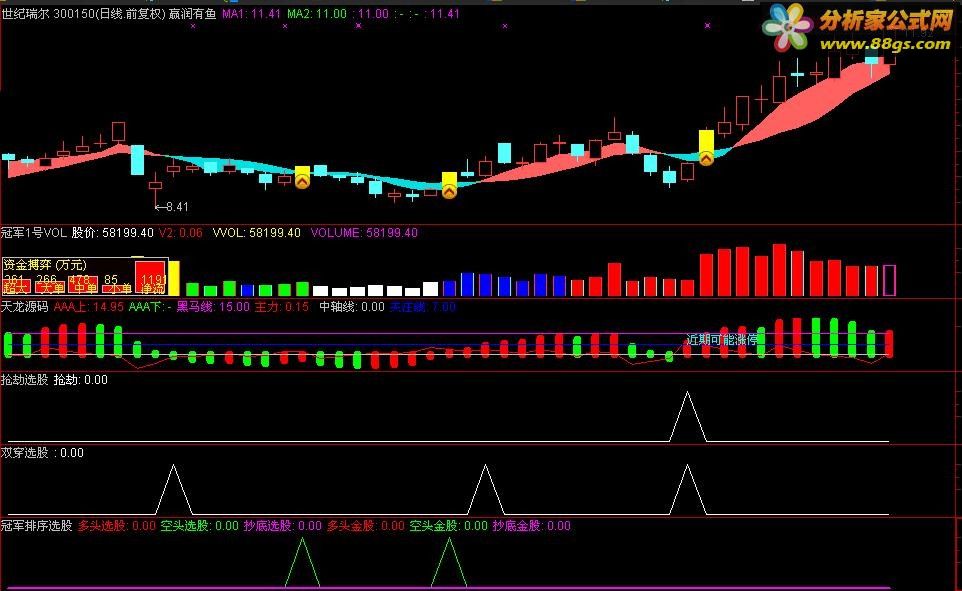Image resolution: width=962 pixels, height=591 pixels.
Task: Click the 净流 1191 red bar
Action: [x=150, y=277]
